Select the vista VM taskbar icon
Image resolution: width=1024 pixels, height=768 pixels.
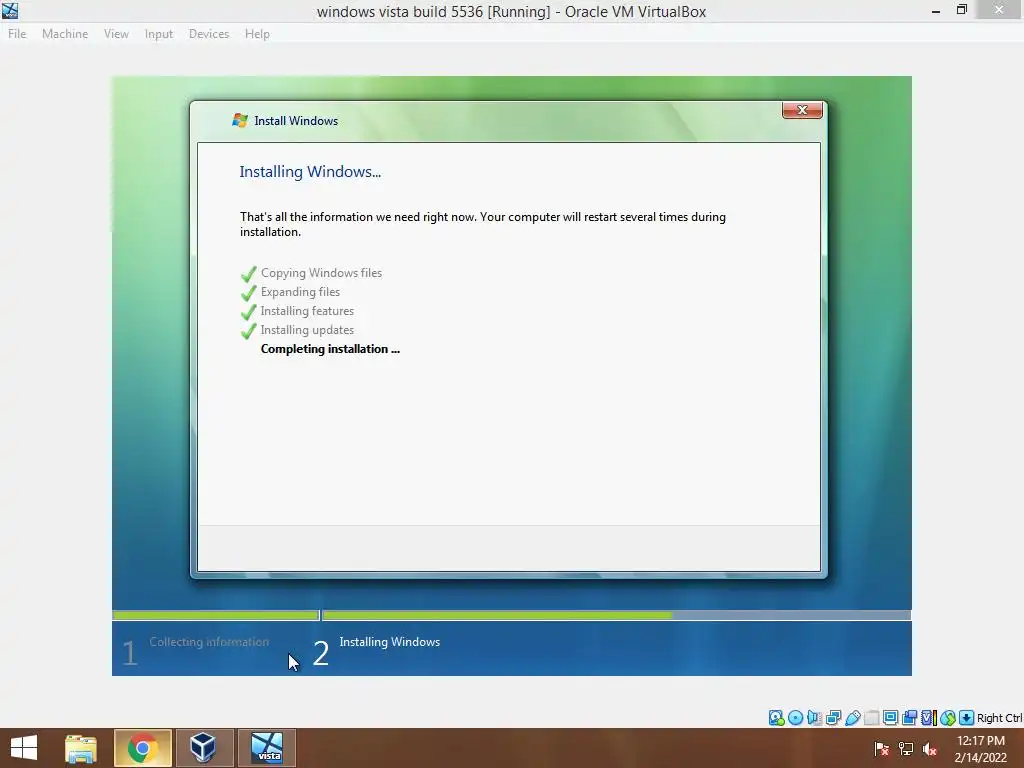coord(267,748)
